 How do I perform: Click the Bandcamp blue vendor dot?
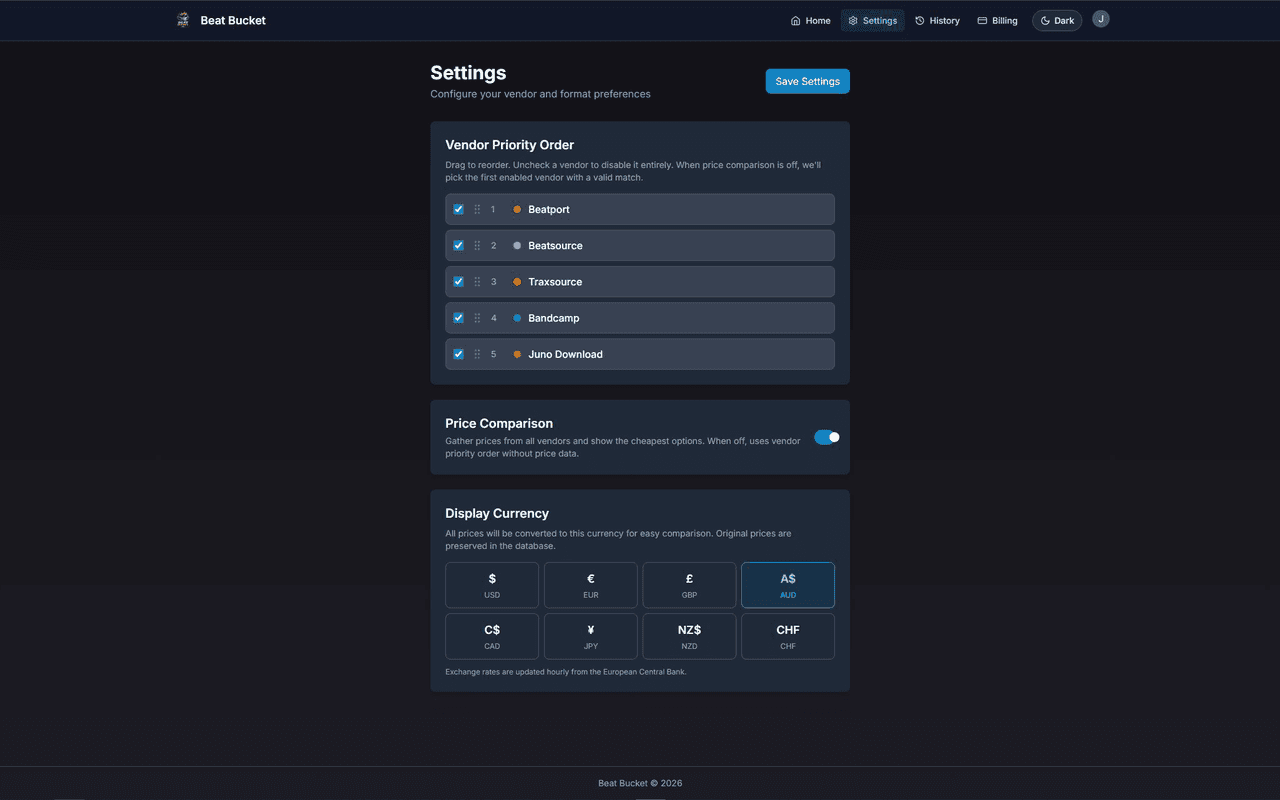517,318
